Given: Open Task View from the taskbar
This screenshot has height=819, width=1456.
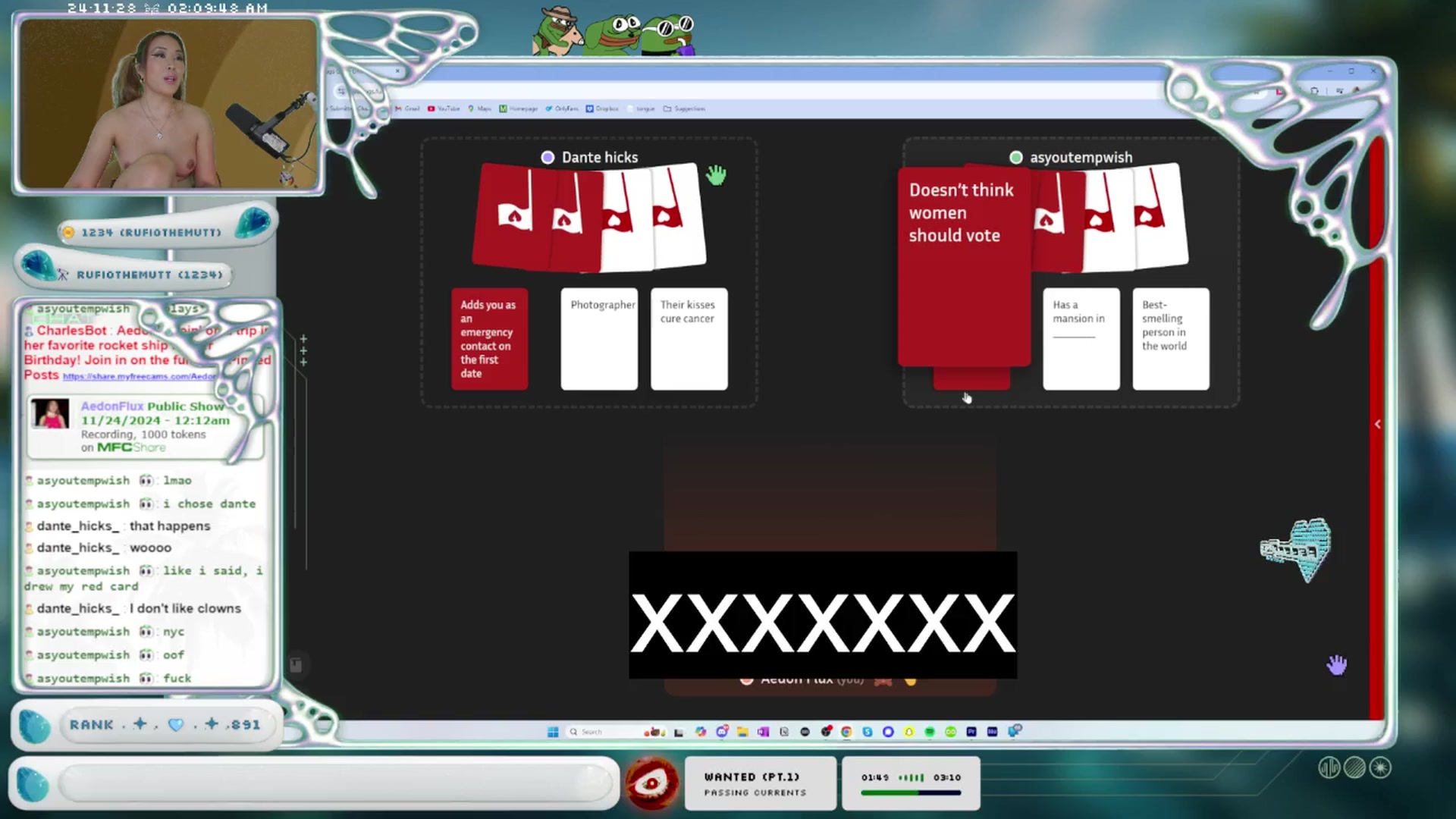Looking at the screenshot, I should [x=679, y=733].
